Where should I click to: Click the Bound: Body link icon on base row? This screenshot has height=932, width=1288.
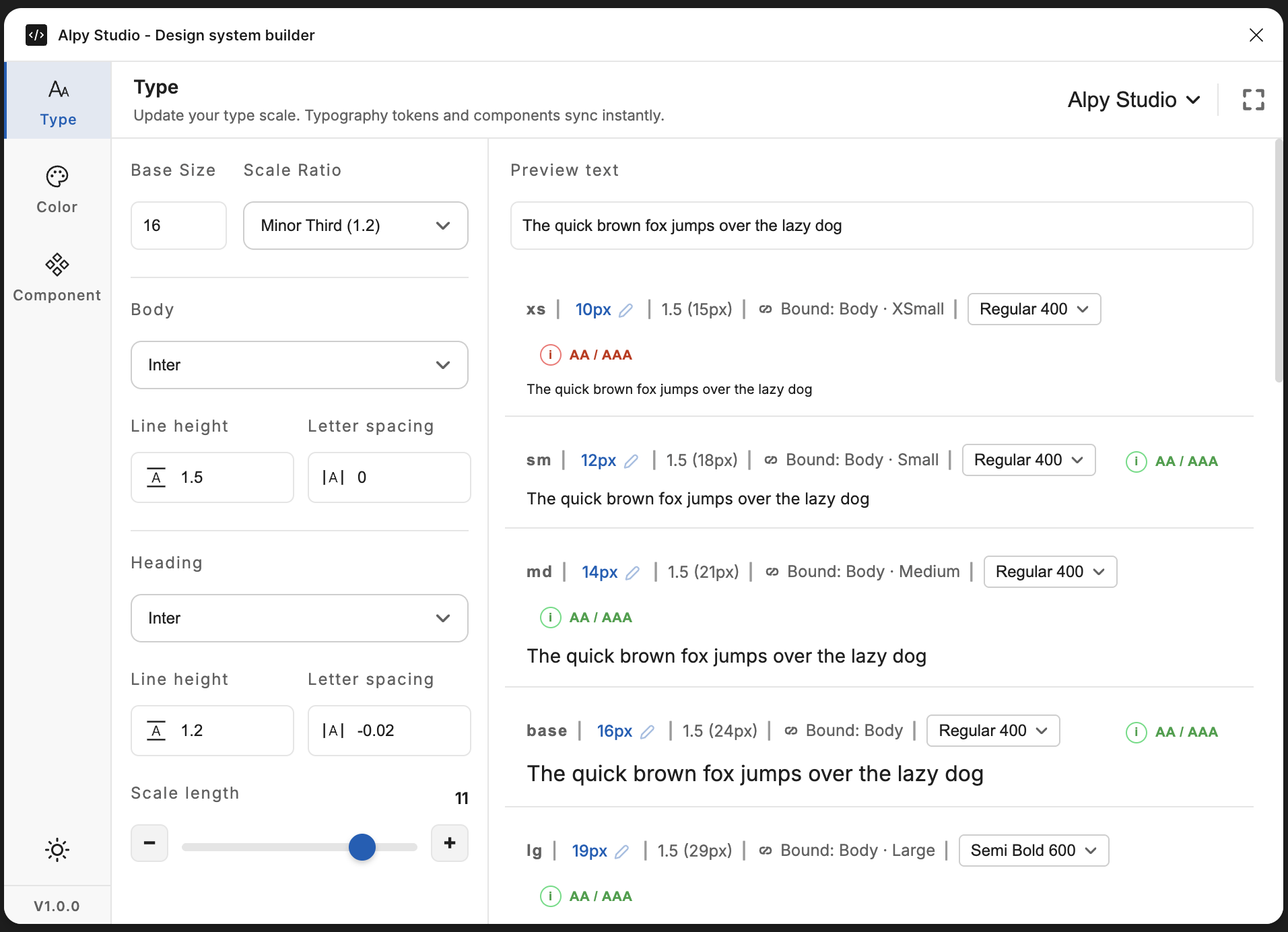coord(790,730)
